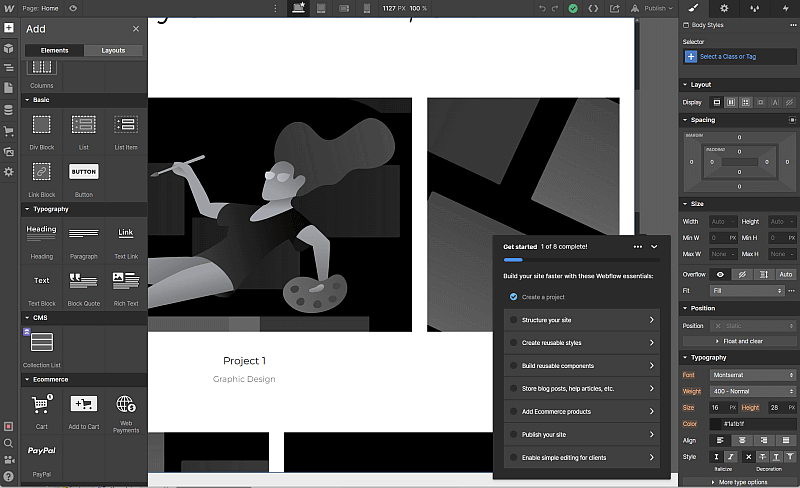Open the typography color swatch

tap(718, 424)
